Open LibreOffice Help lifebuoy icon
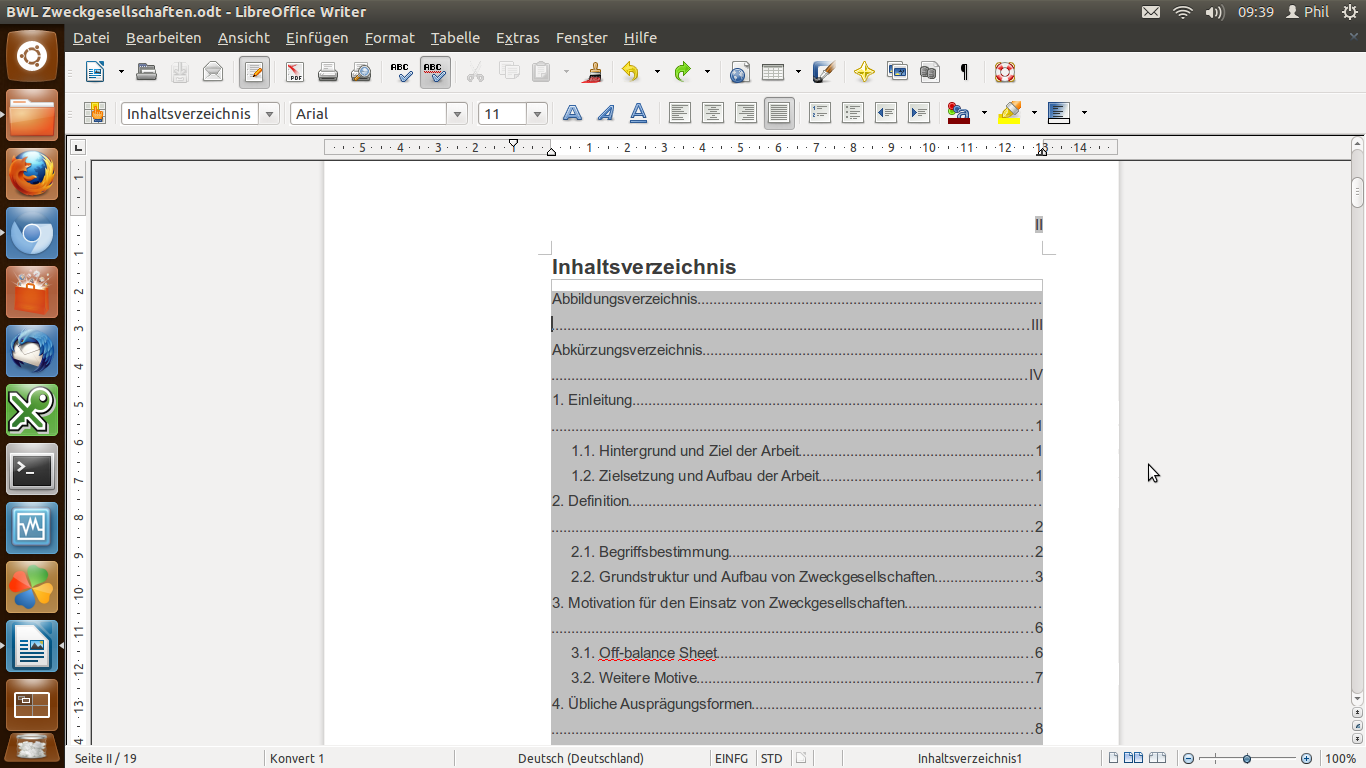1366x768 pixels. pyautogui.click(x=1005, y=72)
